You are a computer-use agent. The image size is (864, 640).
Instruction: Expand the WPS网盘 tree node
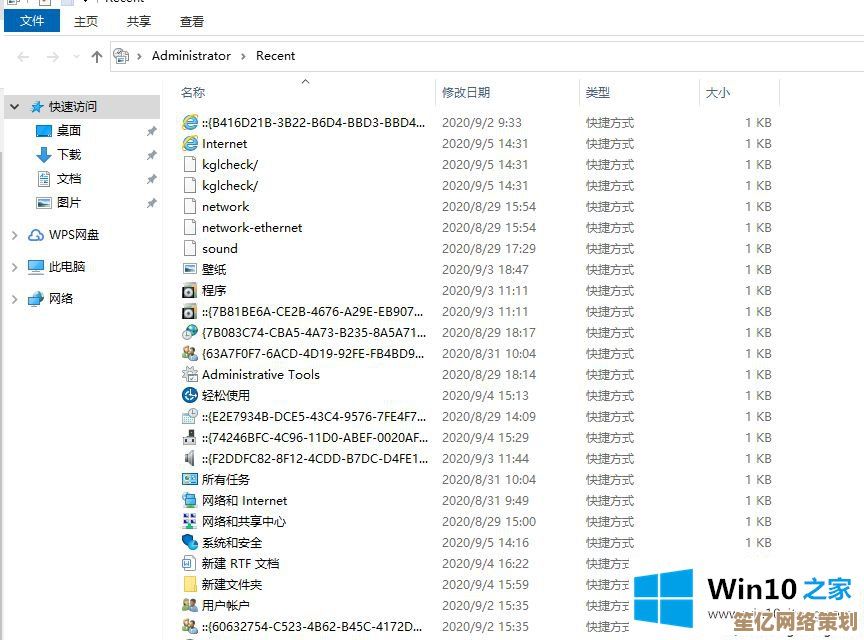pyautogui.click(x=15, y=235)
